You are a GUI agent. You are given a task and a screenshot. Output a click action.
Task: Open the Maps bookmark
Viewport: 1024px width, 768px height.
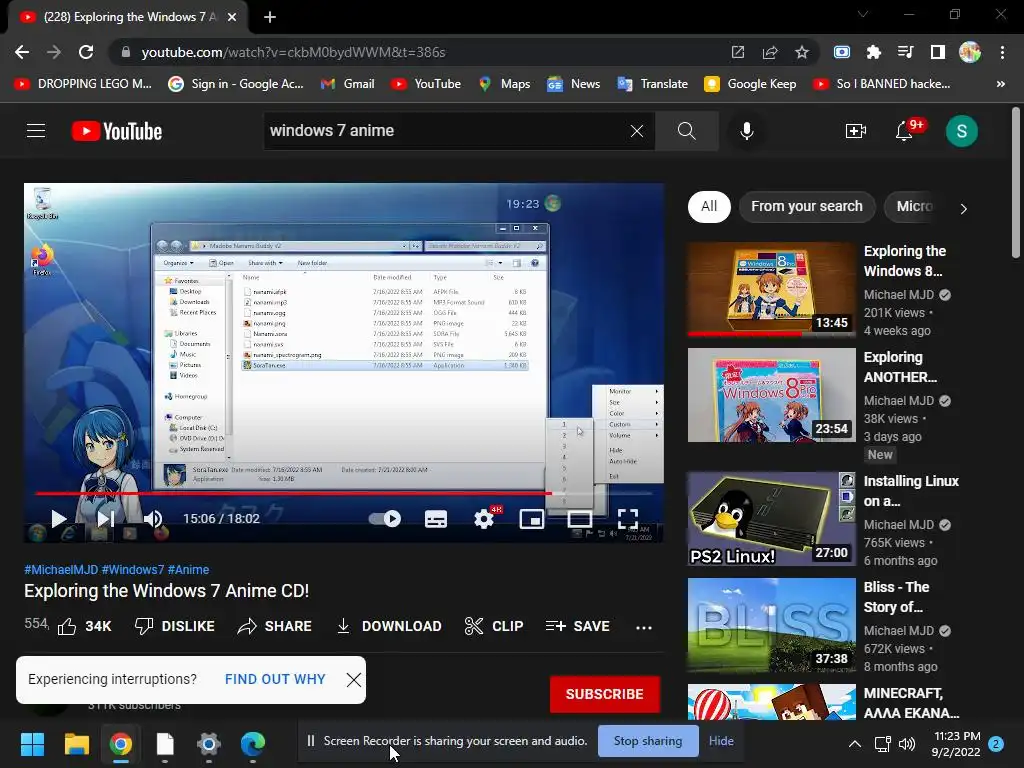[504, 84]
